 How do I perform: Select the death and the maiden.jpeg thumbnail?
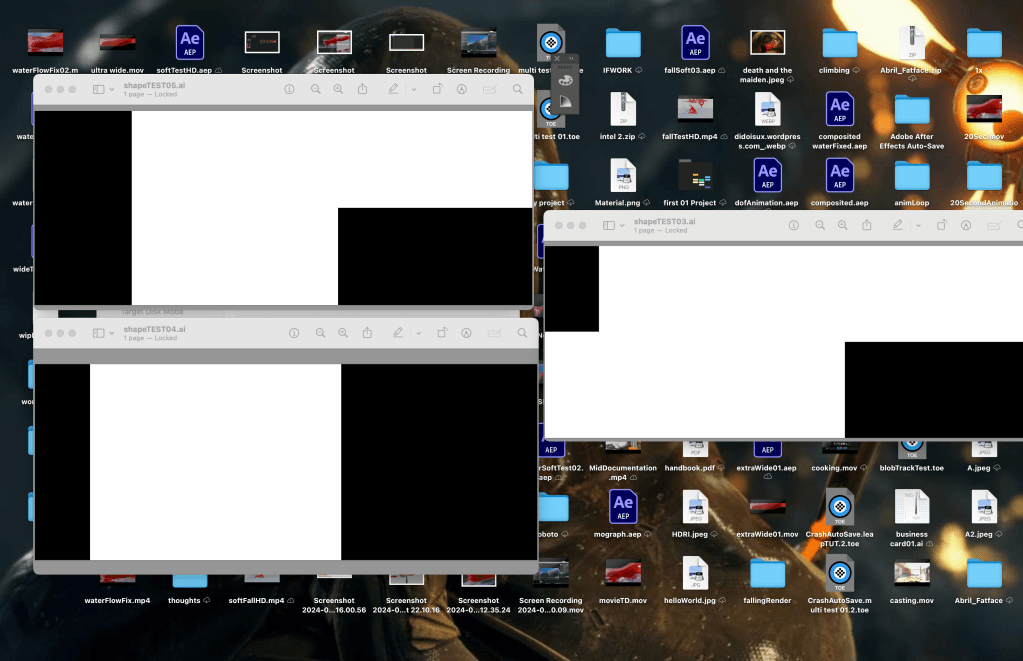[x=767, y=43]
